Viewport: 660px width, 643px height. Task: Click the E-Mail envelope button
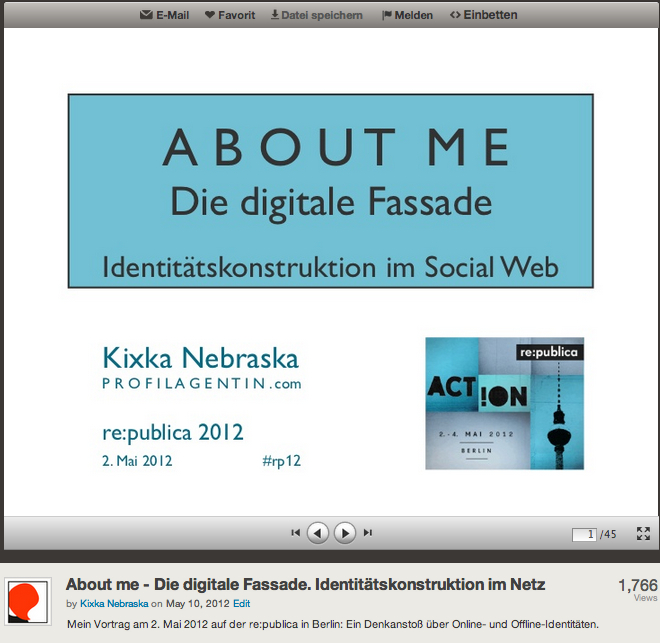tap(164, 15)
